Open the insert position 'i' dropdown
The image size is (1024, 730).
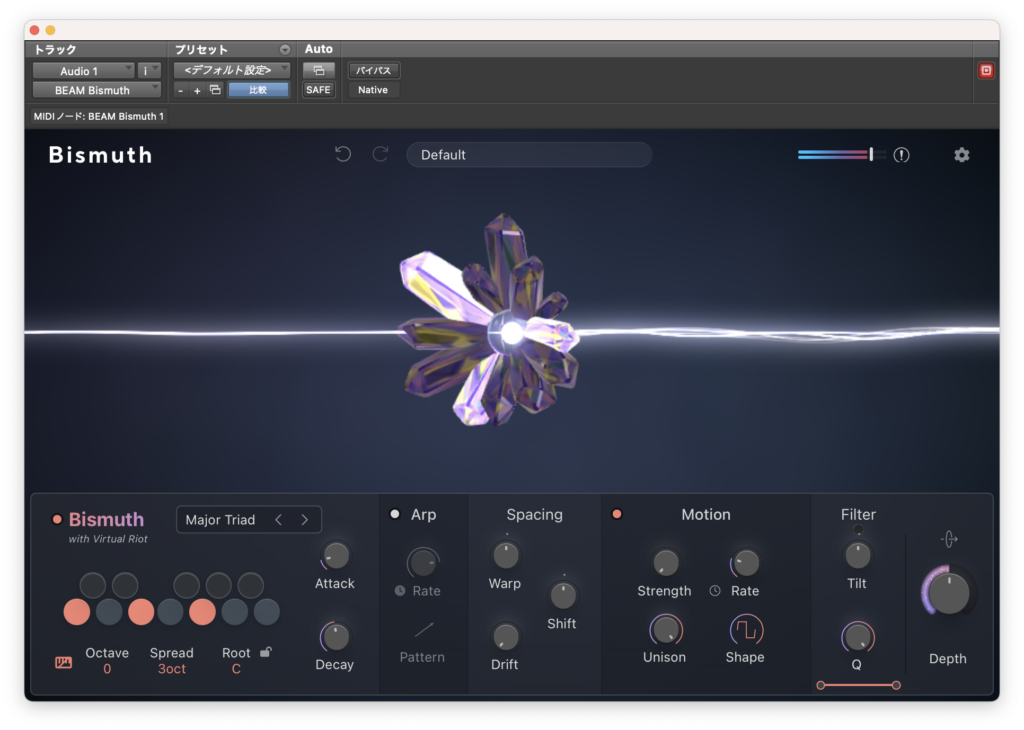[150, 71]
